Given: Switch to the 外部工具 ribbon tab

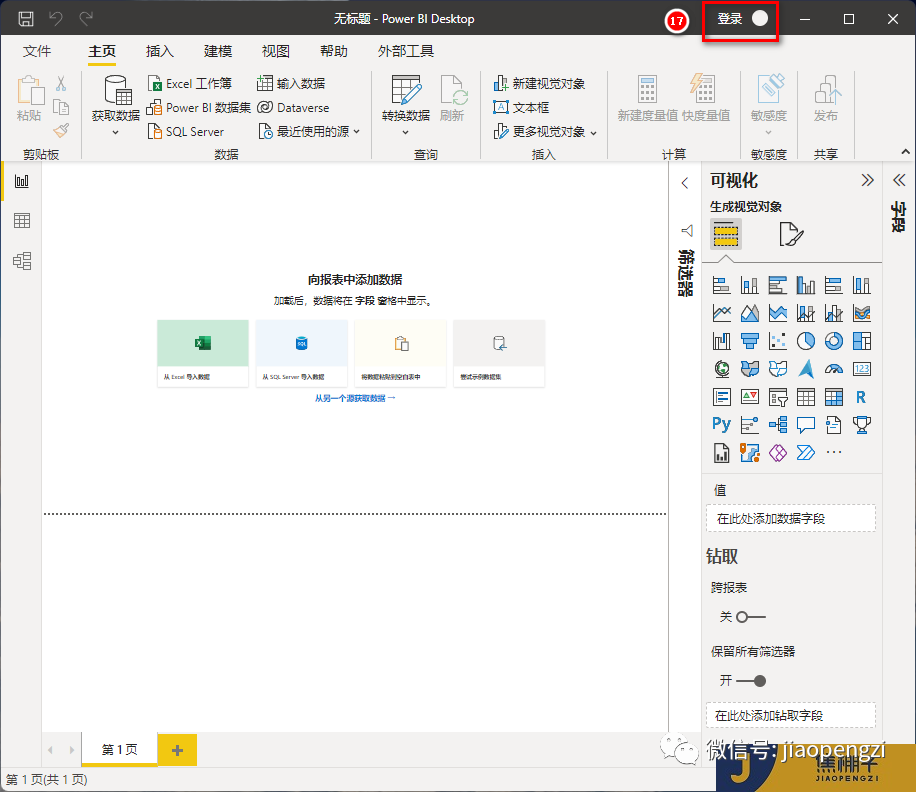Looking at the screenshot, I should pos(405,51).
